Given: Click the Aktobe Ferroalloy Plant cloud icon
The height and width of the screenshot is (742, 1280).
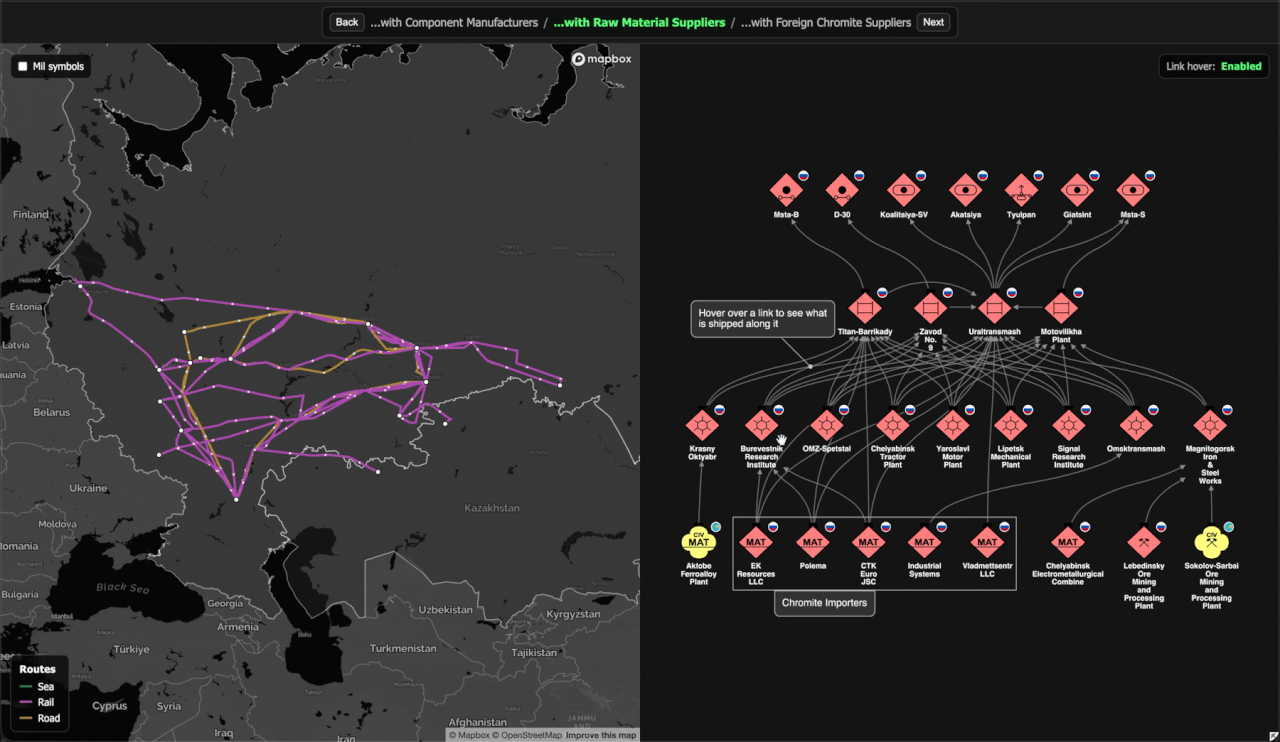Looking at the screenshot, I should point(699,542).
